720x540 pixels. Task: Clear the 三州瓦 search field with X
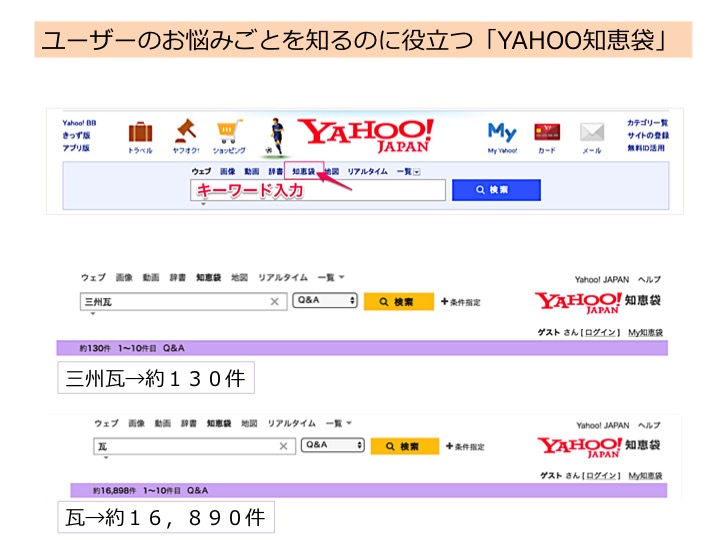275,302
